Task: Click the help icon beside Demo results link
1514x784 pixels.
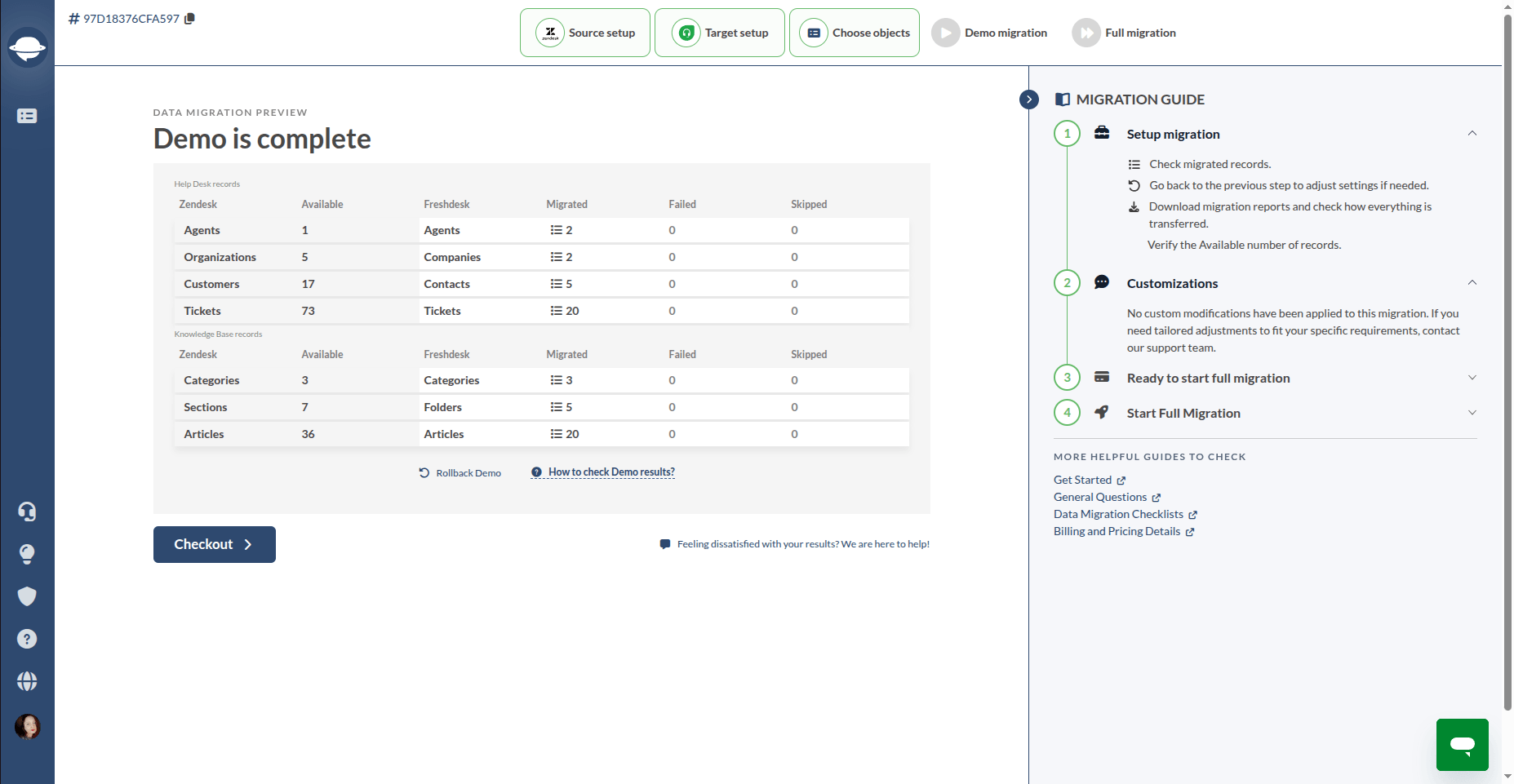Action: (x=536, y=472)
